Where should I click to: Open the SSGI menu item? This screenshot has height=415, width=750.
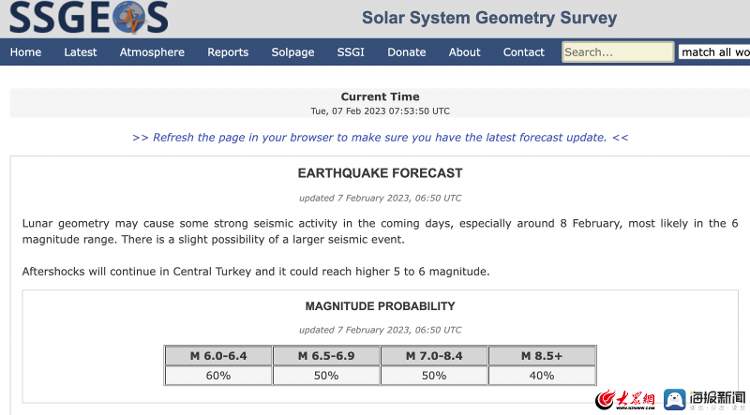351,52
